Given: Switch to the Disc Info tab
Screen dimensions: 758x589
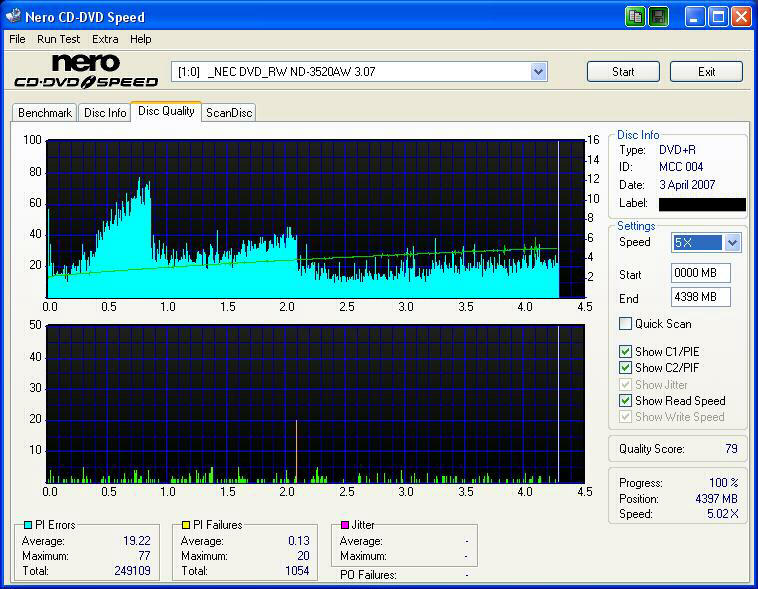Looking at the screenshot, I should [105, 113].
